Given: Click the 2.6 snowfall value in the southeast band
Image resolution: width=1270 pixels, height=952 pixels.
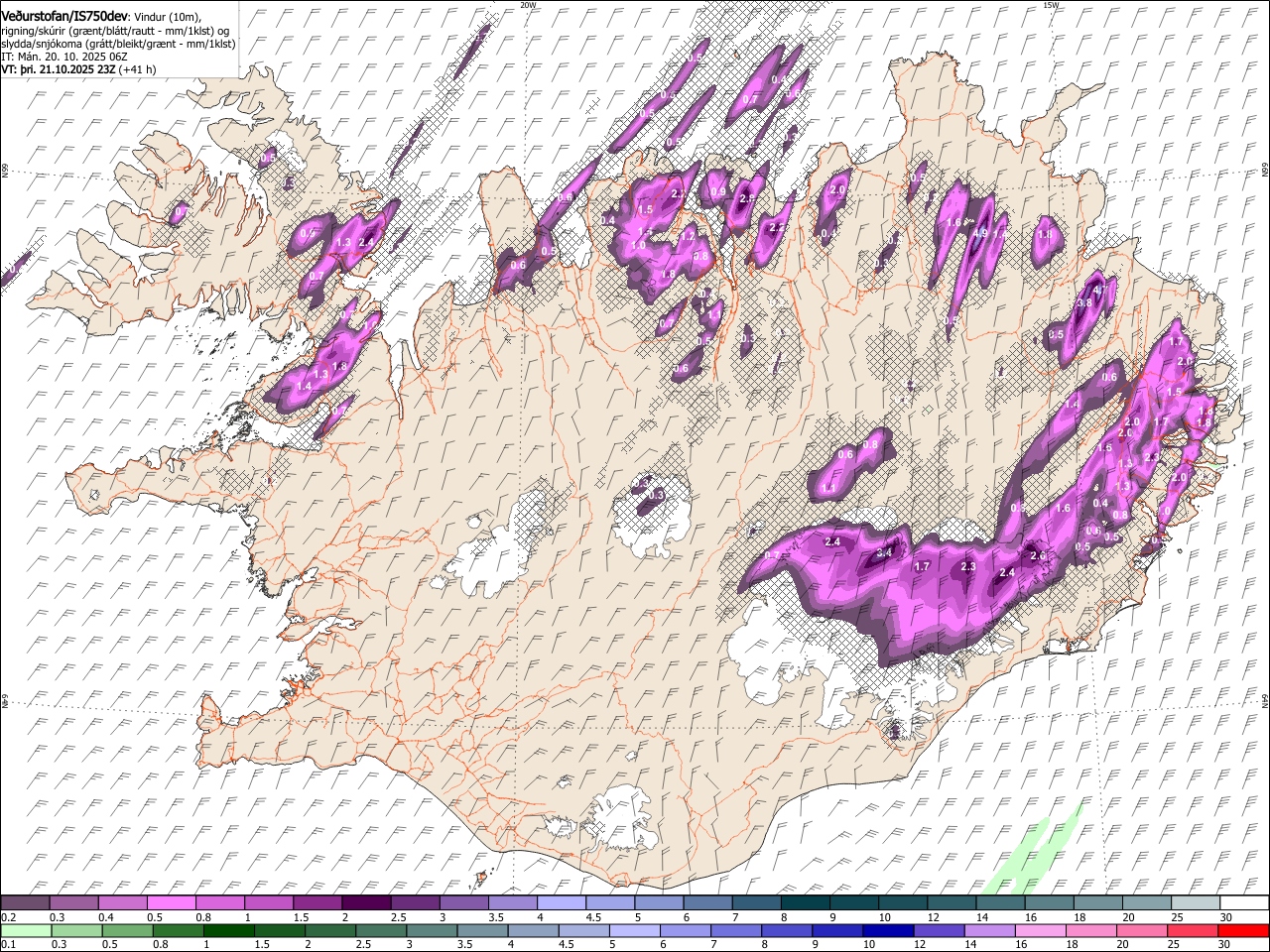Looking at the screenshot, I should pos(1037,555).
